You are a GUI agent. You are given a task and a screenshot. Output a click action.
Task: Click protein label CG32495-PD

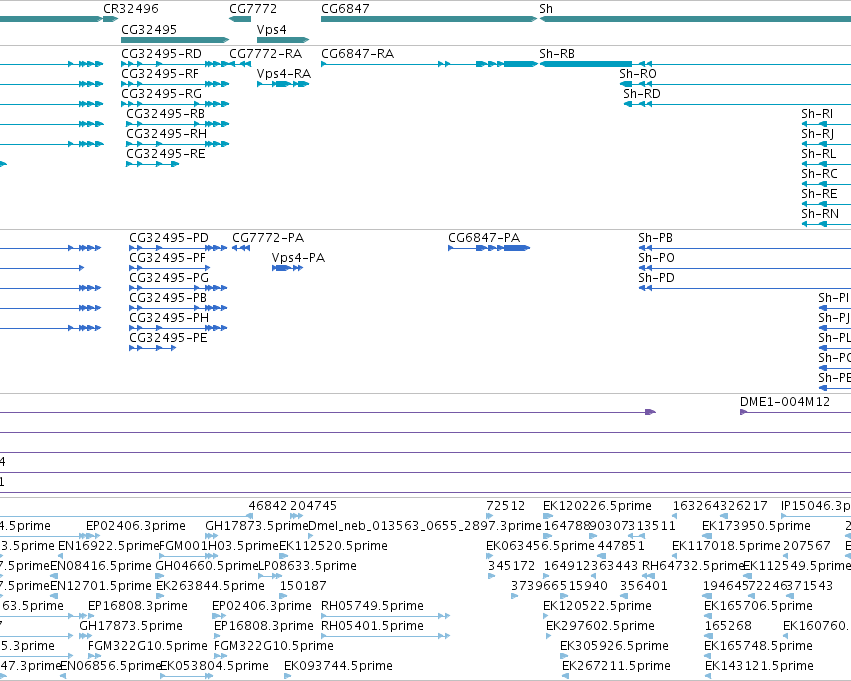(x=169, y=238)
